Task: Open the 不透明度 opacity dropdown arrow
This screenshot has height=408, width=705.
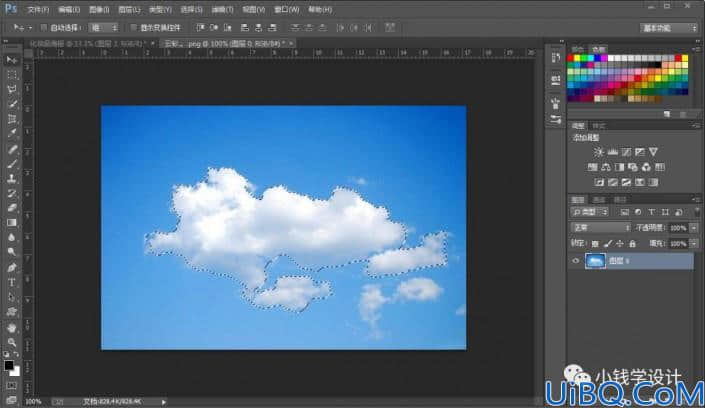Action: 694,228
